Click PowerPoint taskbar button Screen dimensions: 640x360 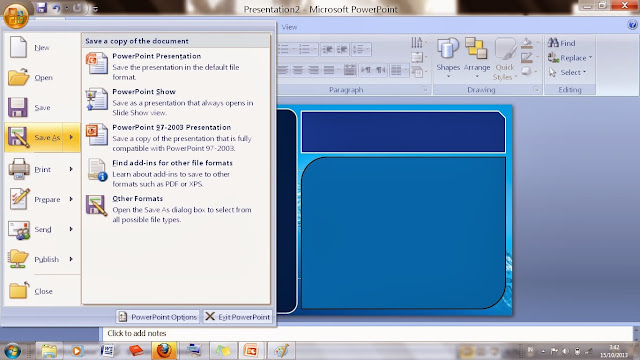pyautogui.click(x=251, y=351)
